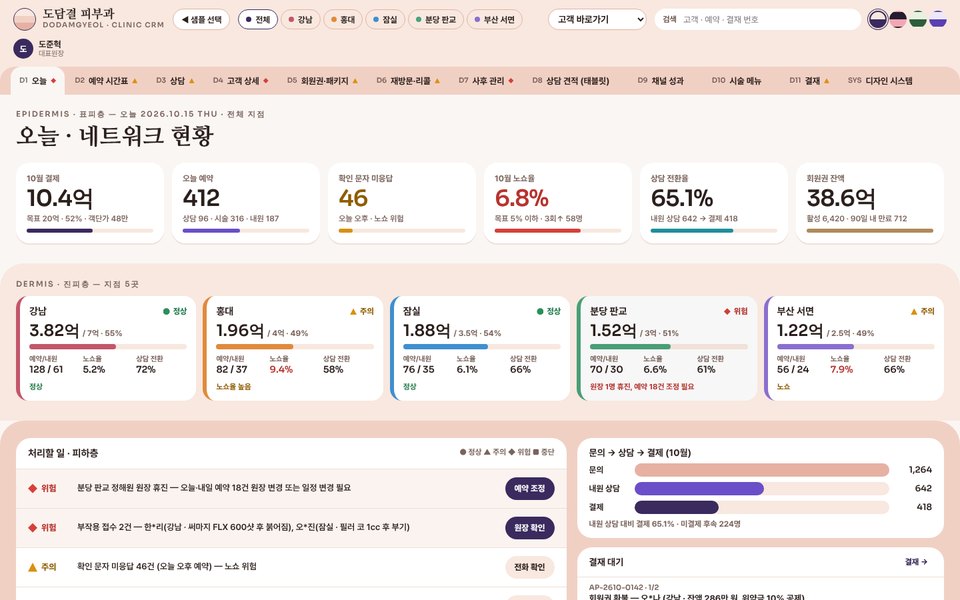Click the 처리할 일 · 피하층 heading
Image resolution: width=960 pixels, height=600 pixels.
pos(63,453)
